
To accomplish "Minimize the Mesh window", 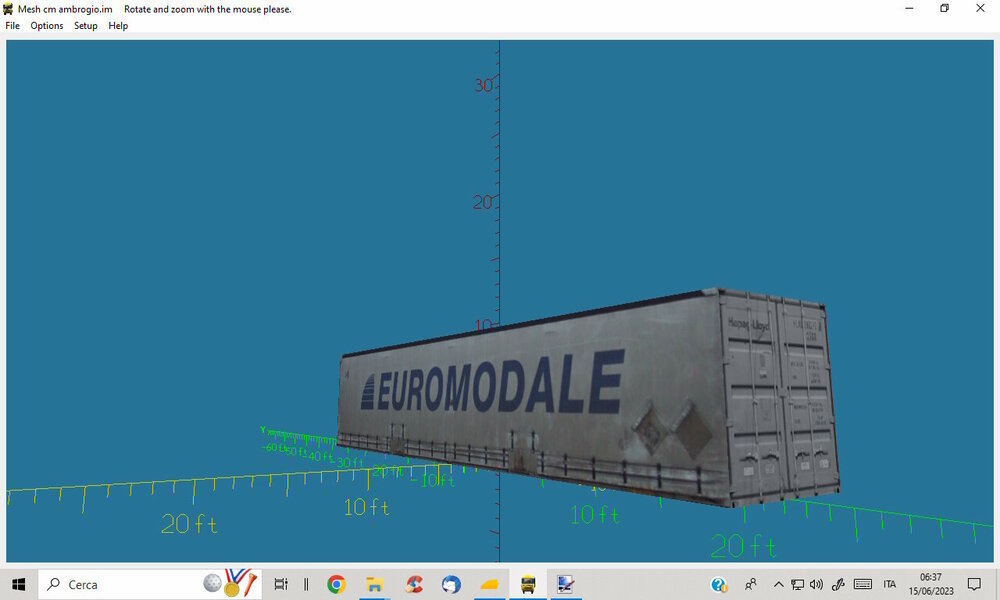I will pos(909,8).
